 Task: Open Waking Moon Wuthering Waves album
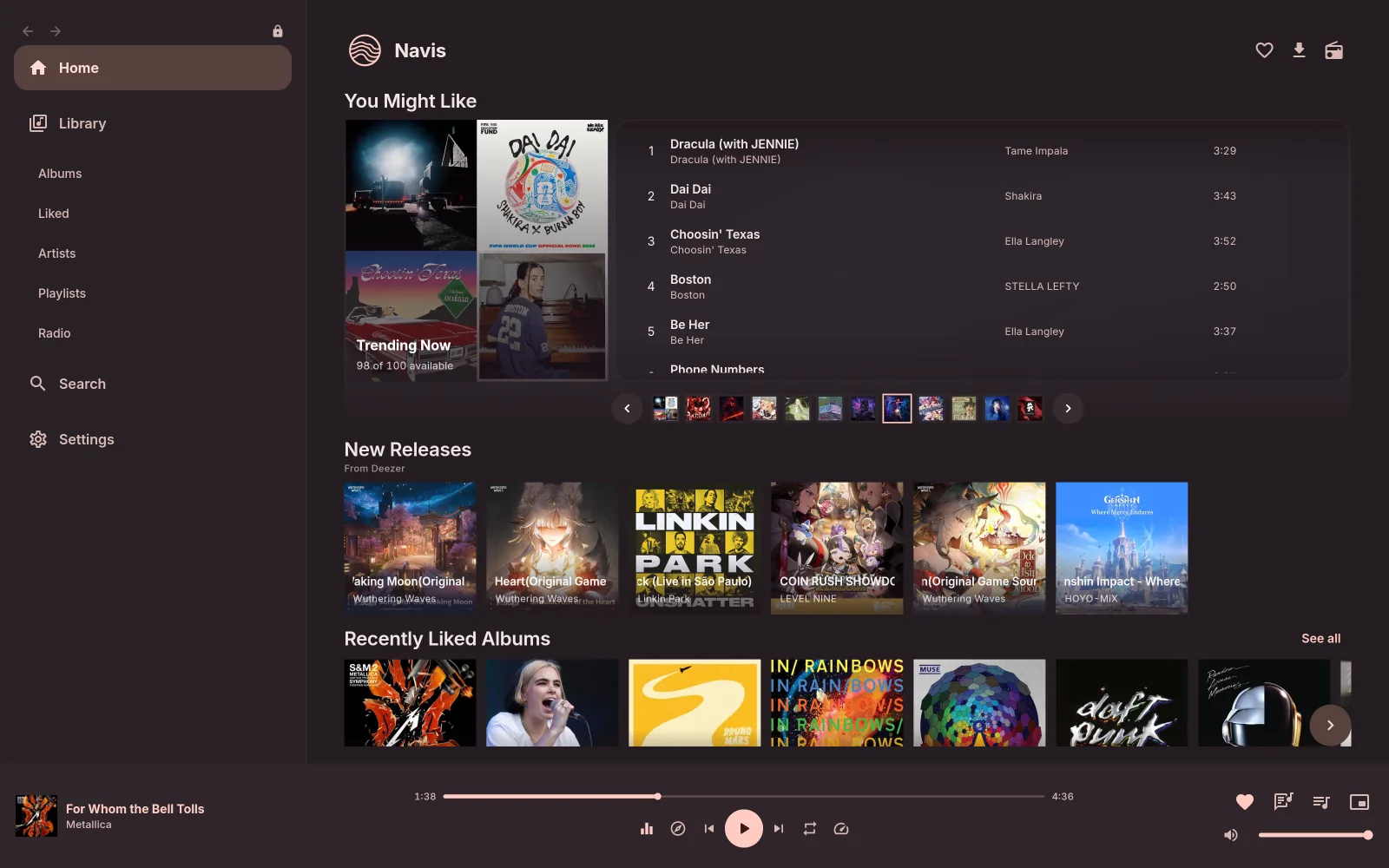click(x=410, y=548)
